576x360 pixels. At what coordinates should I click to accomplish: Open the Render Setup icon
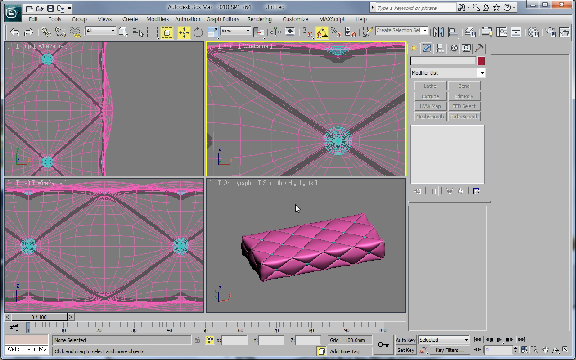[x=551, y=32]
